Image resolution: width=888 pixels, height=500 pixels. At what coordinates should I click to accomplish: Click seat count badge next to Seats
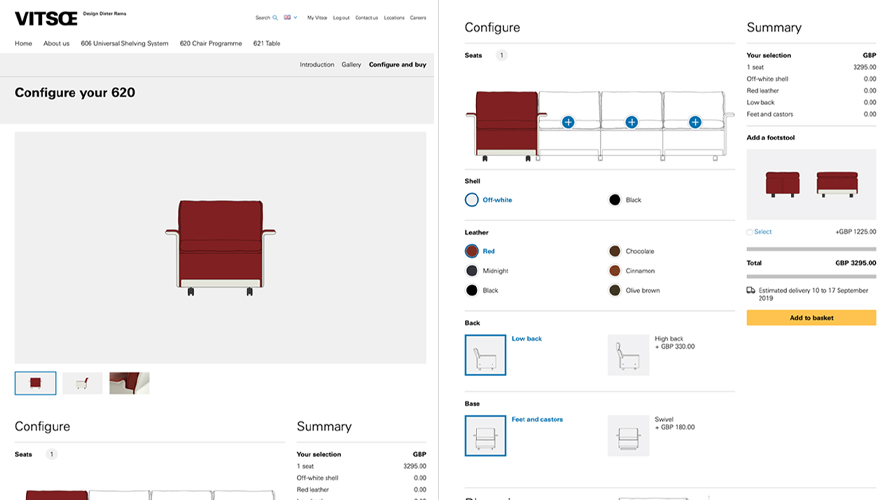pos(501,55)
